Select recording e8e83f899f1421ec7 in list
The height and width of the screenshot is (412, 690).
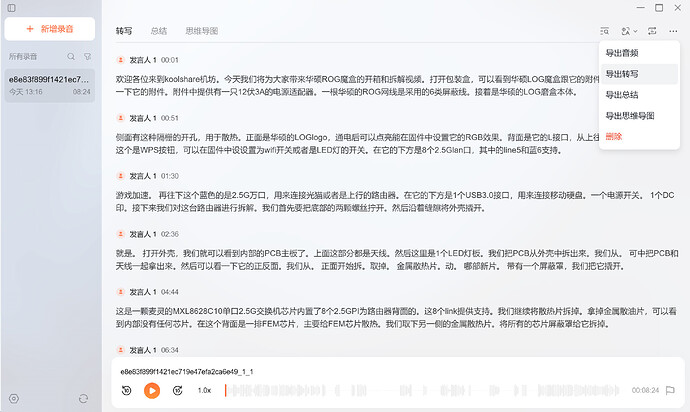(x=50, y=85)
